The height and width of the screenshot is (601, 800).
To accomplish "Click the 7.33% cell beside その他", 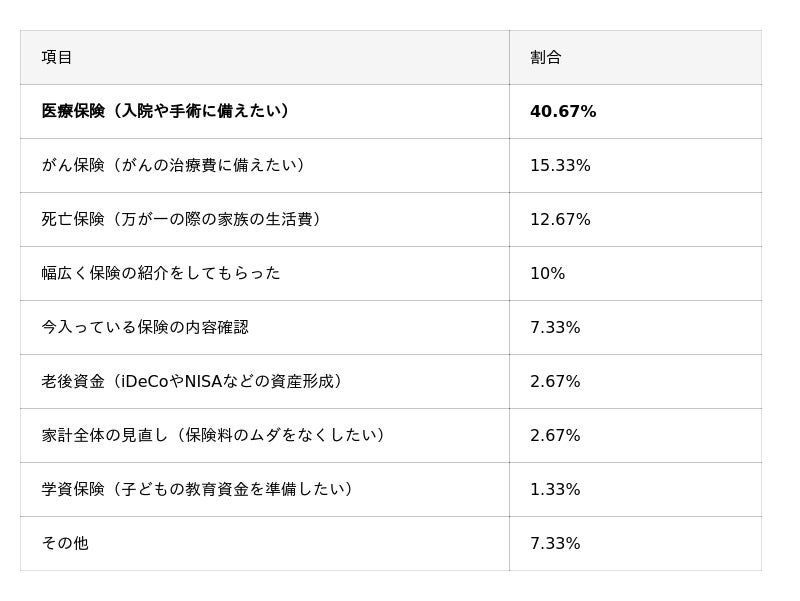I will click(555, 543).
